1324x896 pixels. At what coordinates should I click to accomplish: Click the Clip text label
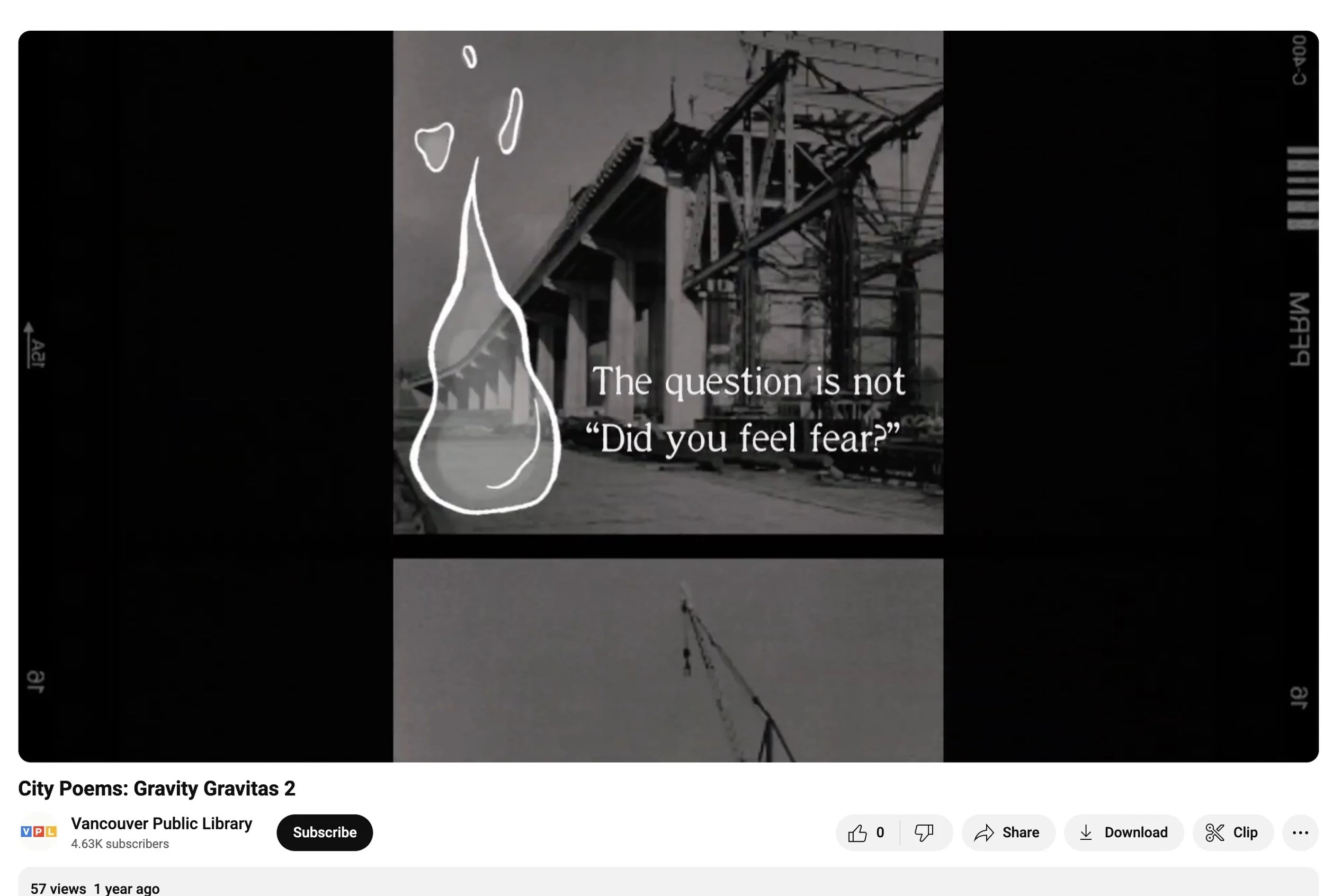click(1245, 833)
